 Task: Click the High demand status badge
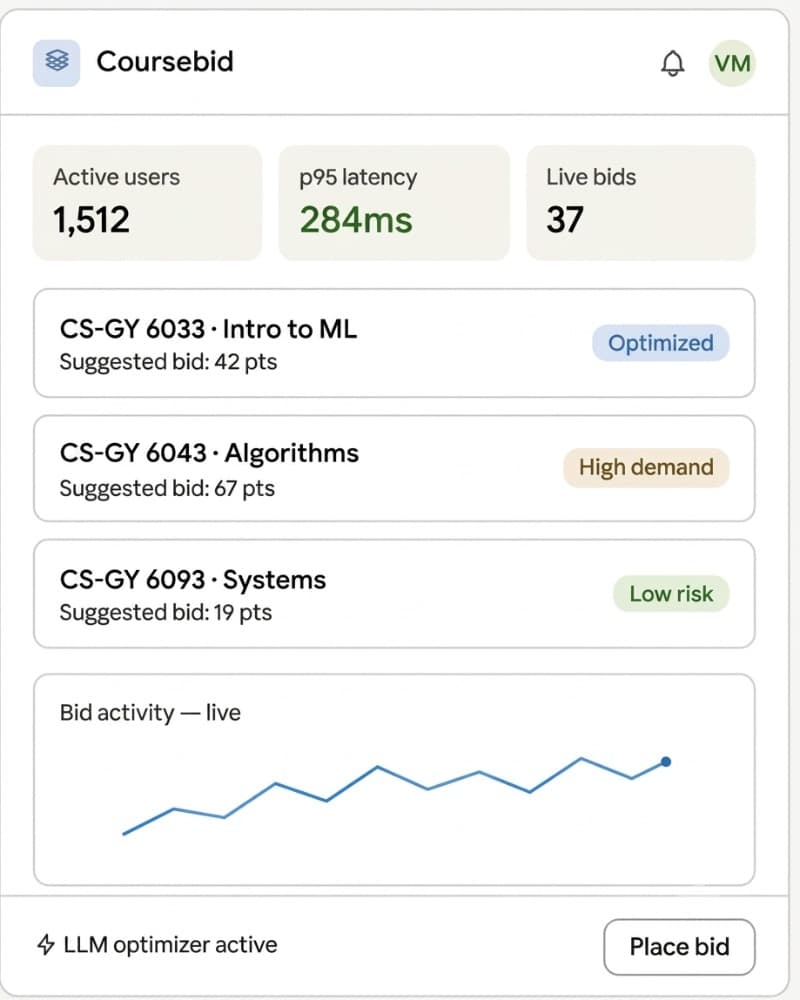click(646, 467)
